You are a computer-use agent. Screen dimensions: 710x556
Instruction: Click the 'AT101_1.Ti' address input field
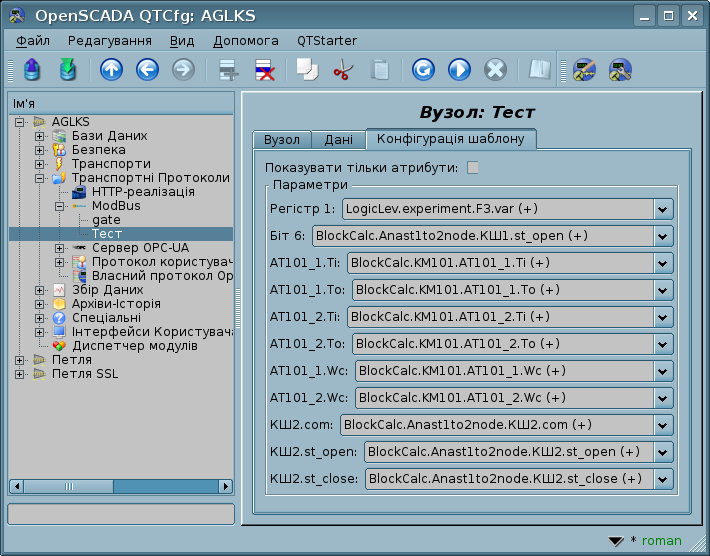pos(500,263)
